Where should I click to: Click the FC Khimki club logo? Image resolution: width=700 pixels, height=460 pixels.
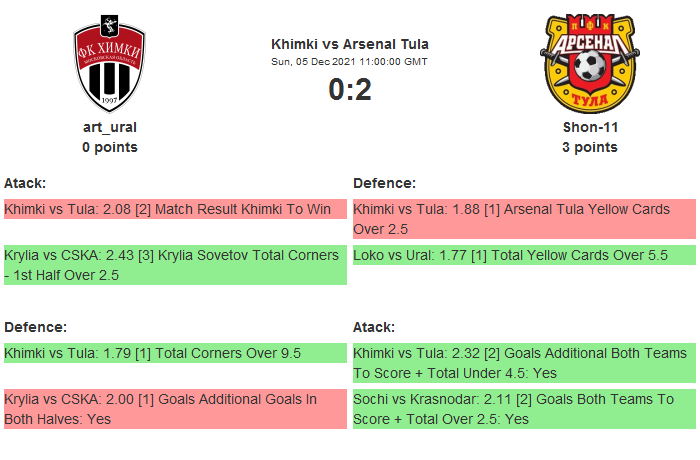[110, 64]
